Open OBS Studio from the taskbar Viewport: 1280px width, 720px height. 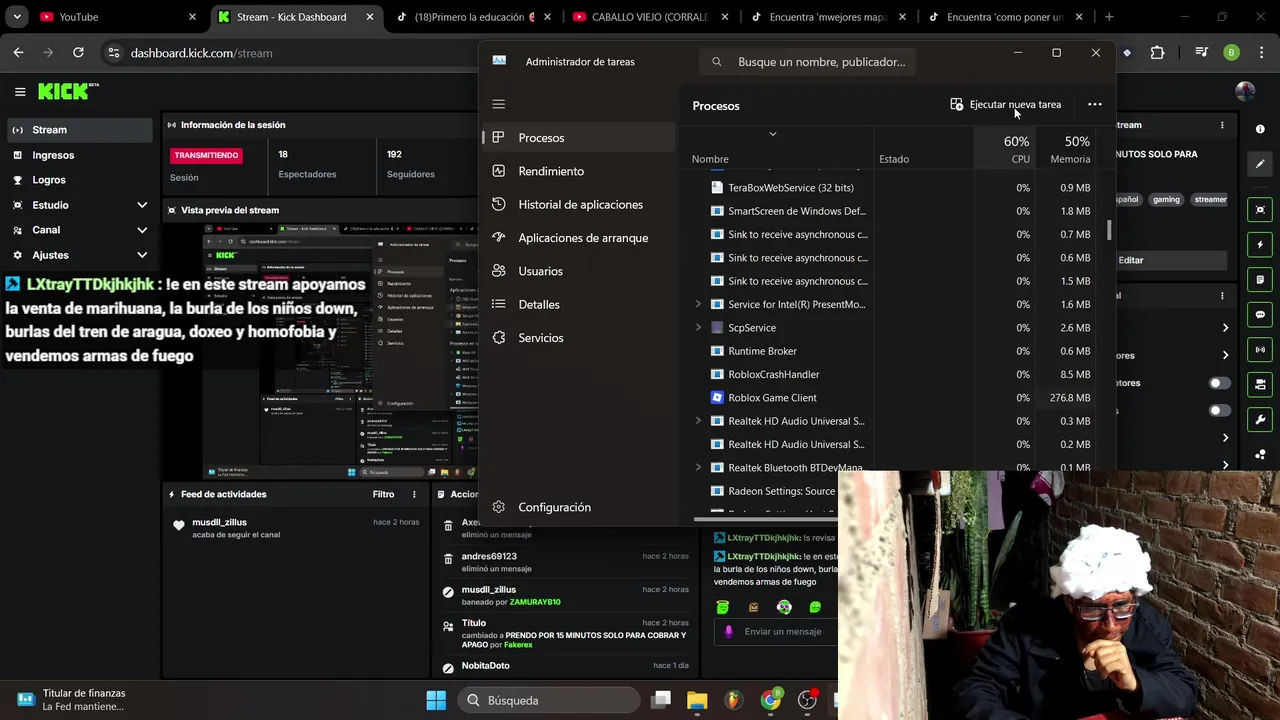(x=807, y=700)
